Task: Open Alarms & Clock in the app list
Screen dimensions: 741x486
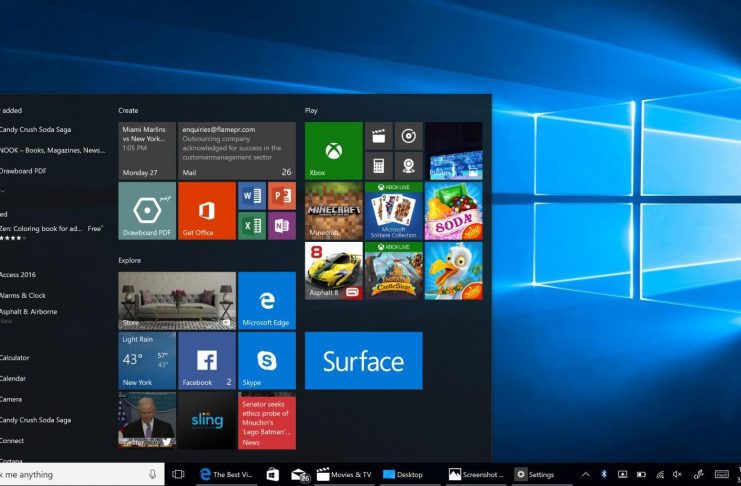Action: (x=23, y=295)
